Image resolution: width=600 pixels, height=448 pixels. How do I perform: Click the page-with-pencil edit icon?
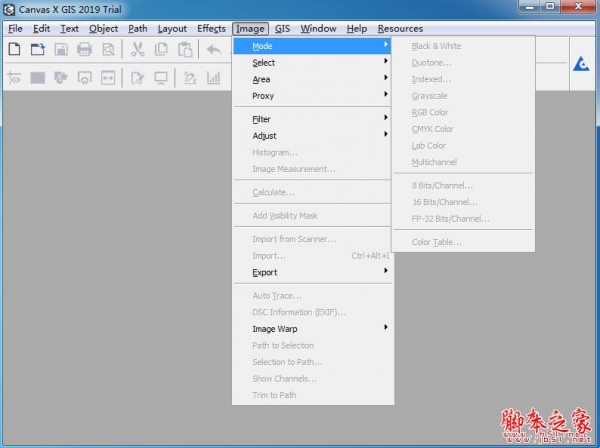pyautogui.click(x=137, y=78)
